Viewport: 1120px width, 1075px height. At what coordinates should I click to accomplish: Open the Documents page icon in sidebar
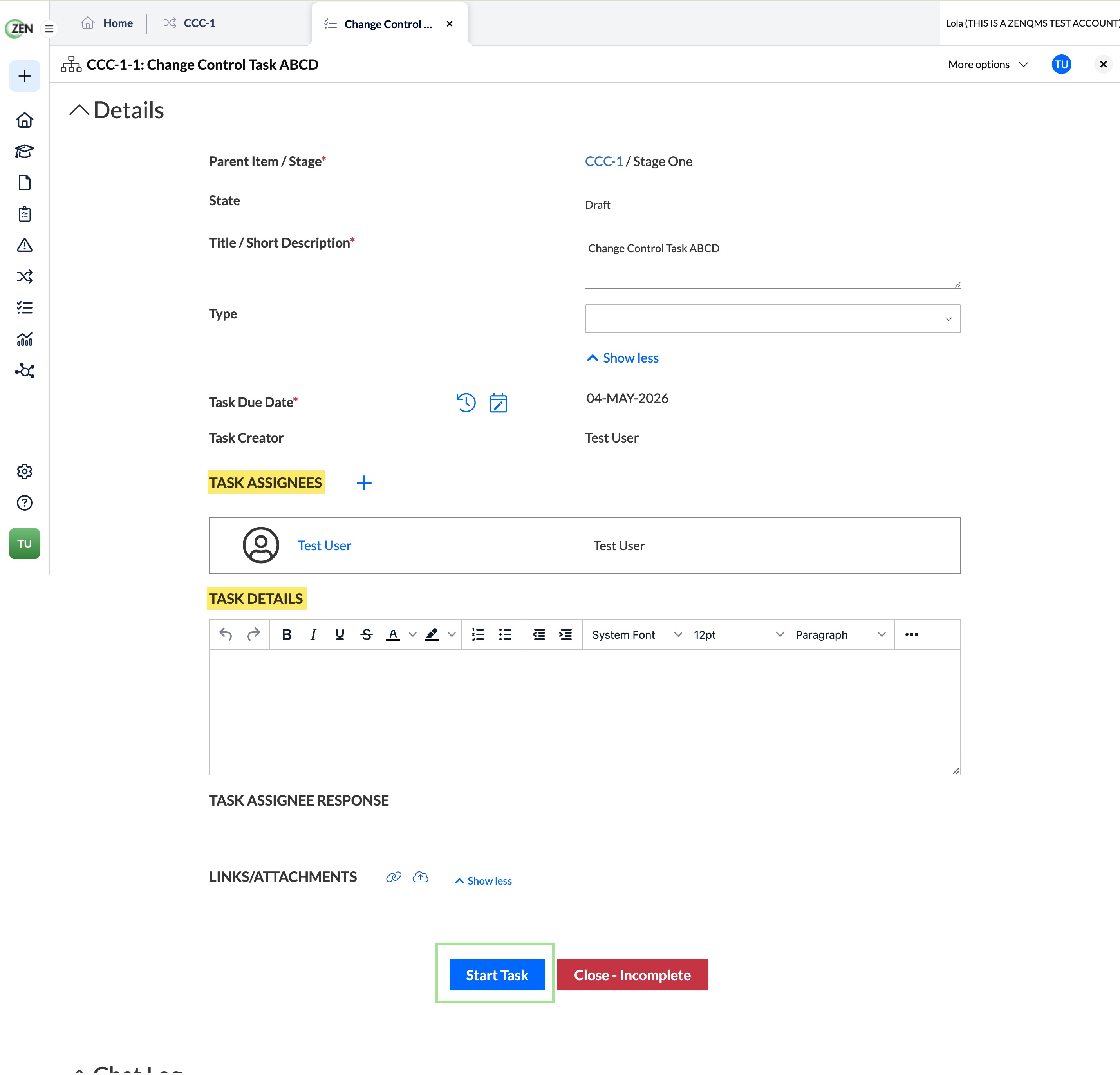[x=25, y=182]
